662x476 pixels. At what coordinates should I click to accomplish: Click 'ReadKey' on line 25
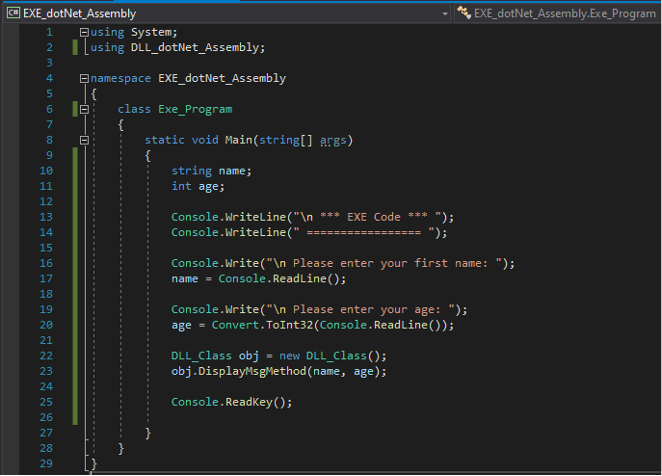(x=249, y=402)
